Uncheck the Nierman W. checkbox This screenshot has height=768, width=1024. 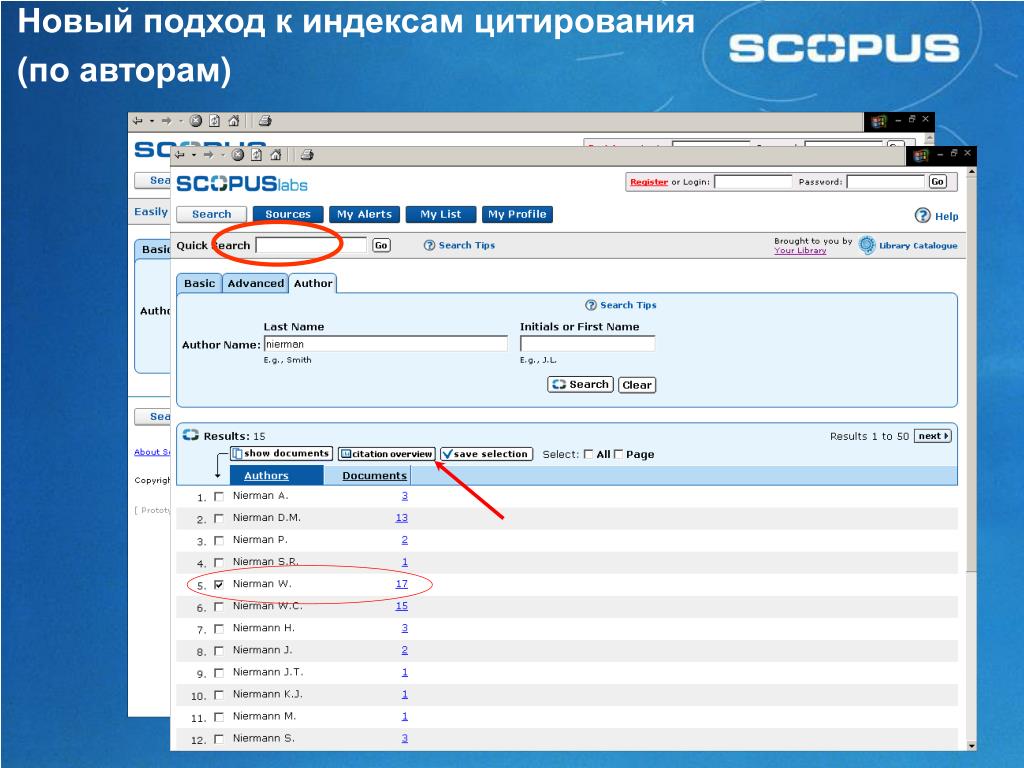[x=219, y=584]
